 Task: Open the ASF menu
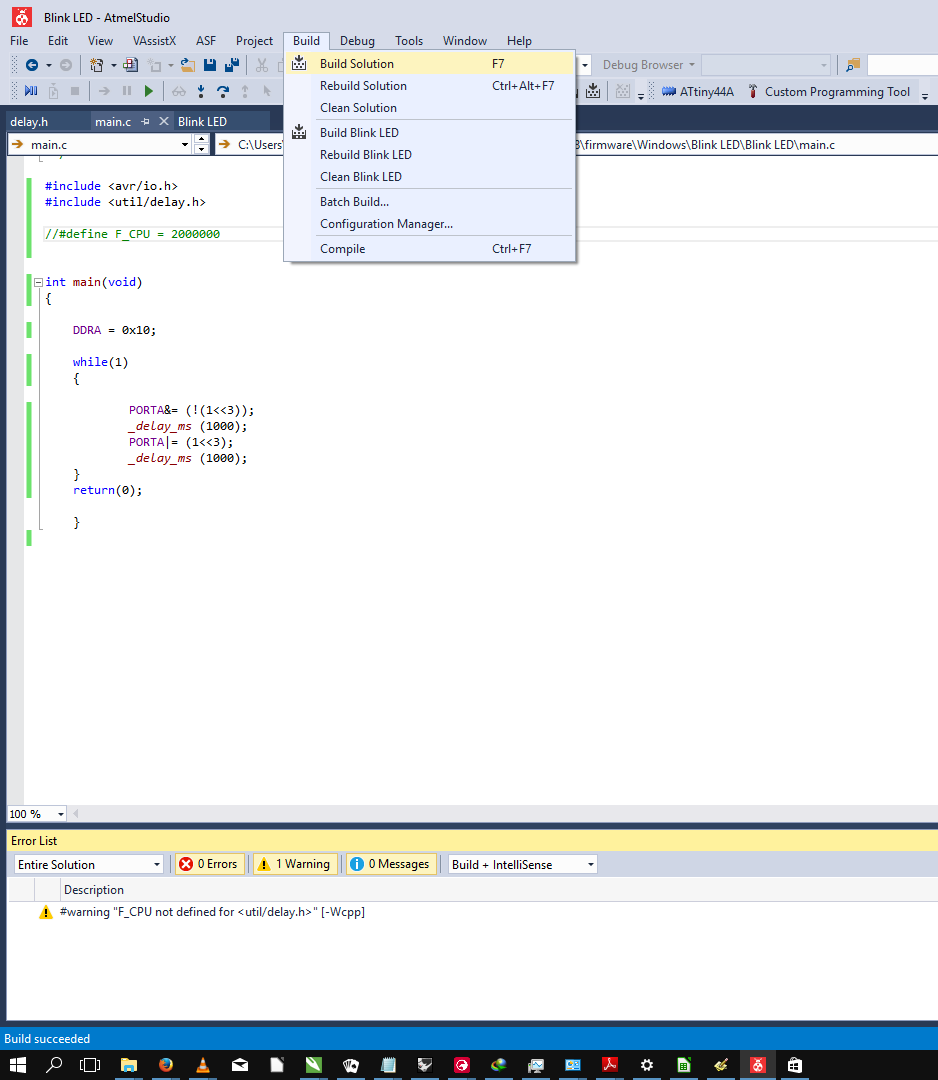[x=205, y=41]
